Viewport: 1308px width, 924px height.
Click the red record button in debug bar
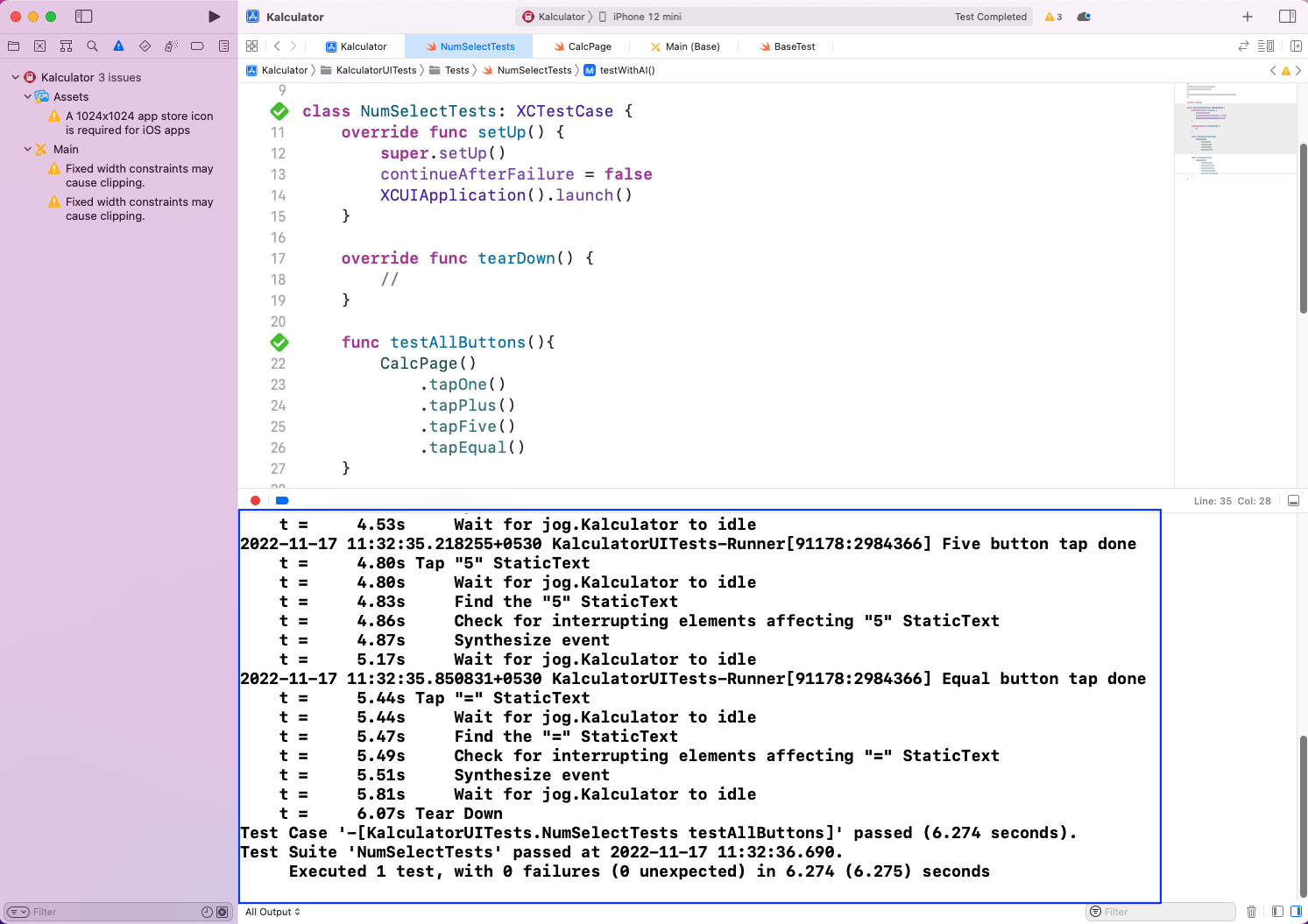[x=255, y=501]
